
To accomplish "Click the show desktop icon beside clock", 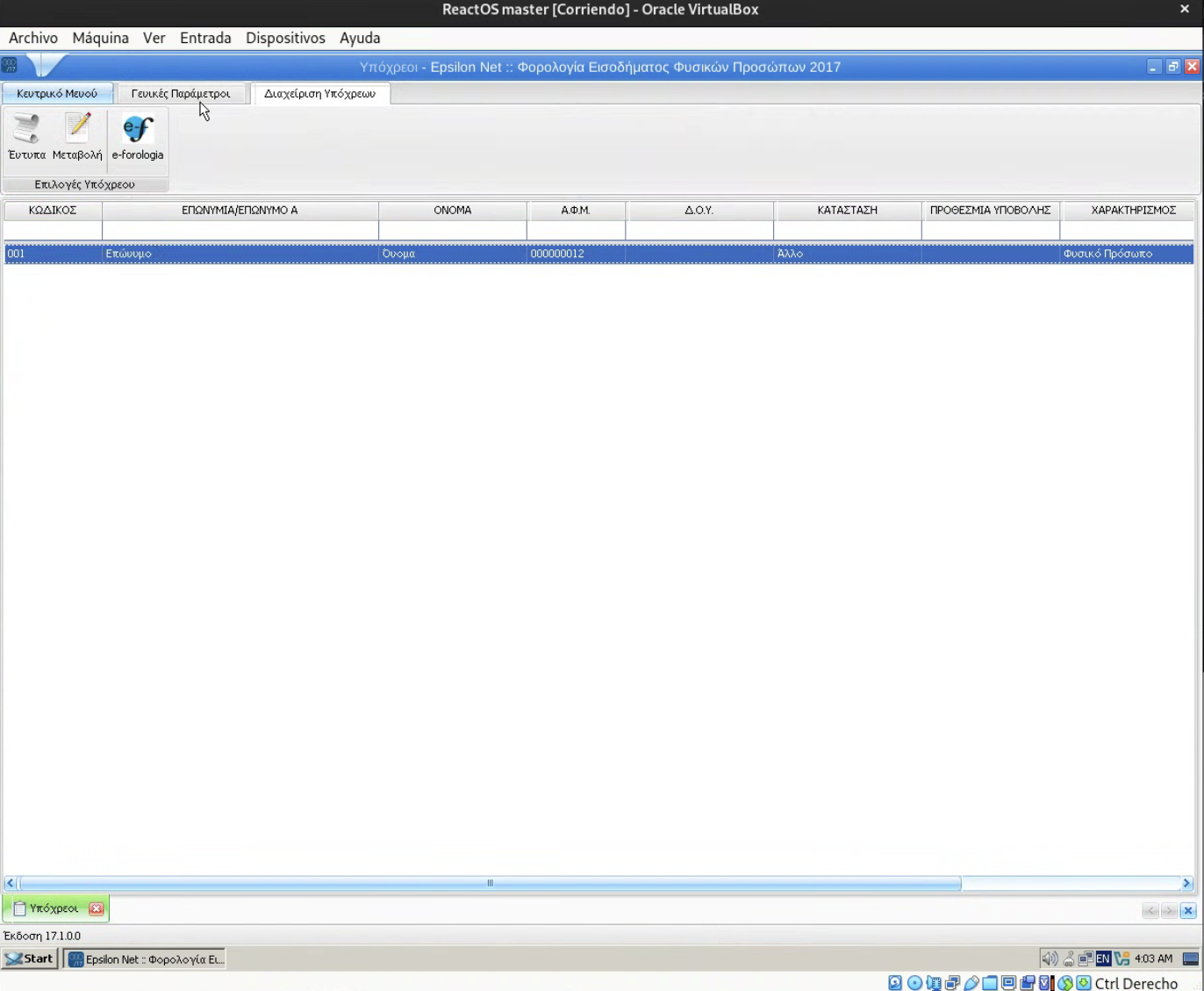I will click(x=1191, y=959).
